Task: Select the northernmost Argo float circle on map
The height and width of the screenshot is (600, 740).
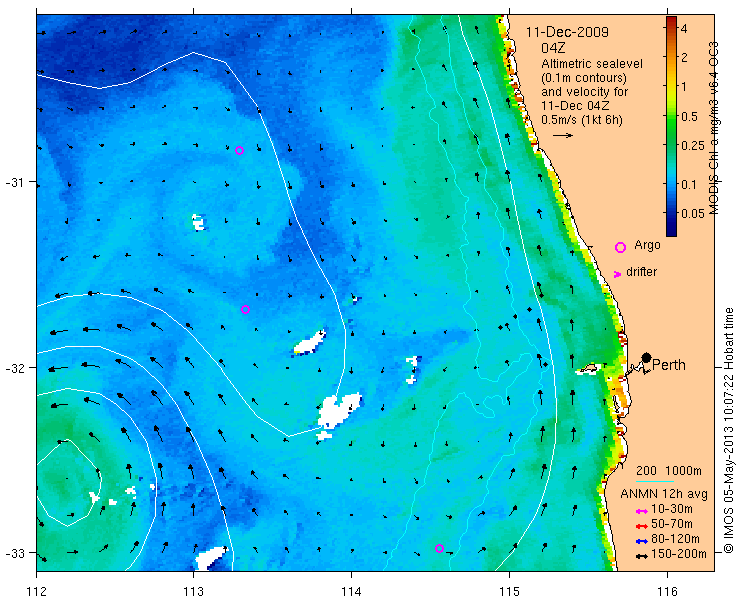Action: 239,151
